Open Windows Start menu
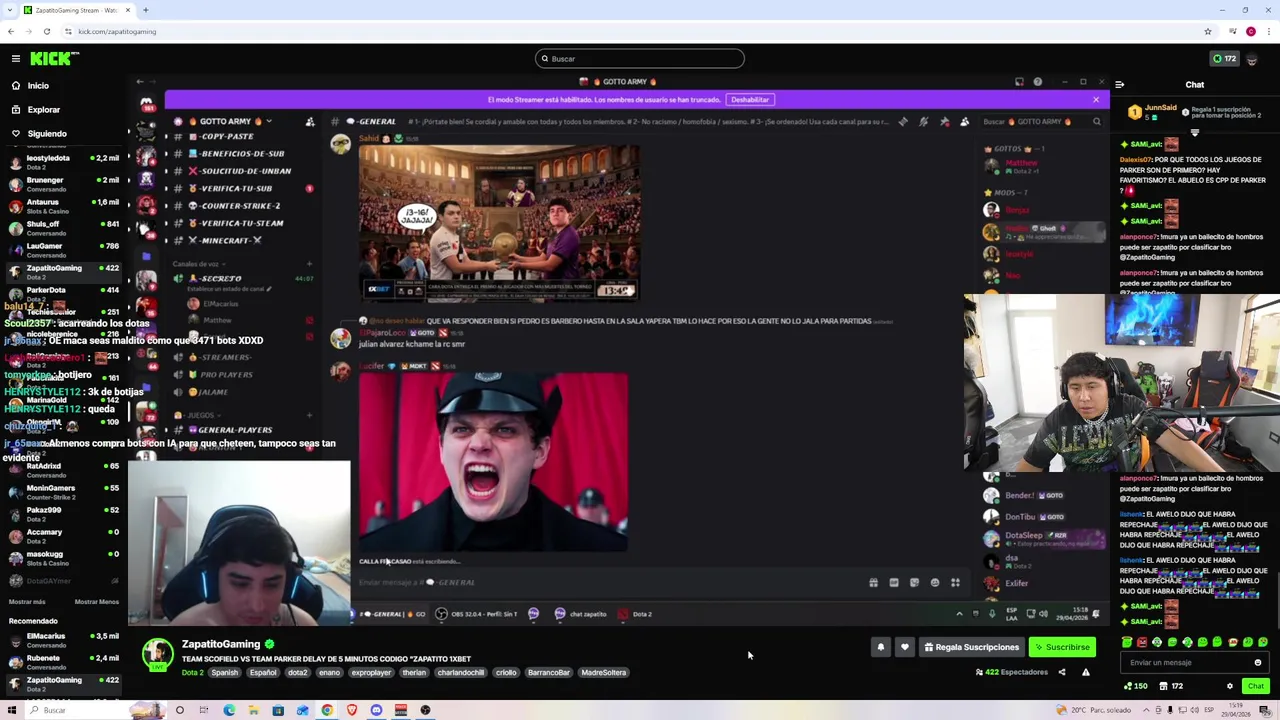 (x=12, y=711)
